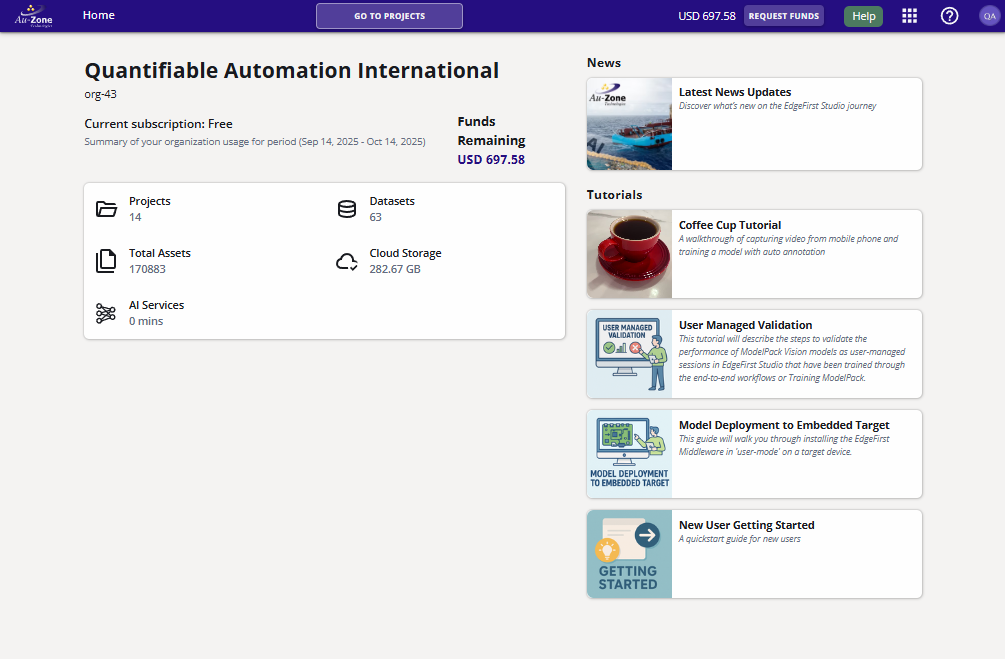Select Home in the navigation bar
Viewport: 1005px width, 660px height.
(98, 15)
